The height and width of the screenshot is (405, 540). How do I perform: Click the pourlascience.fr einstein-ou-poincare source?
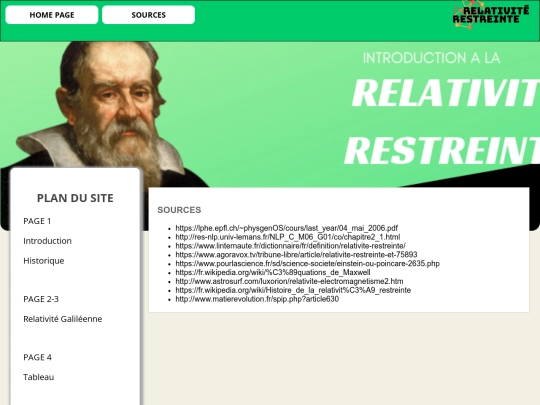pyautogui.click(x=308, y=263)
